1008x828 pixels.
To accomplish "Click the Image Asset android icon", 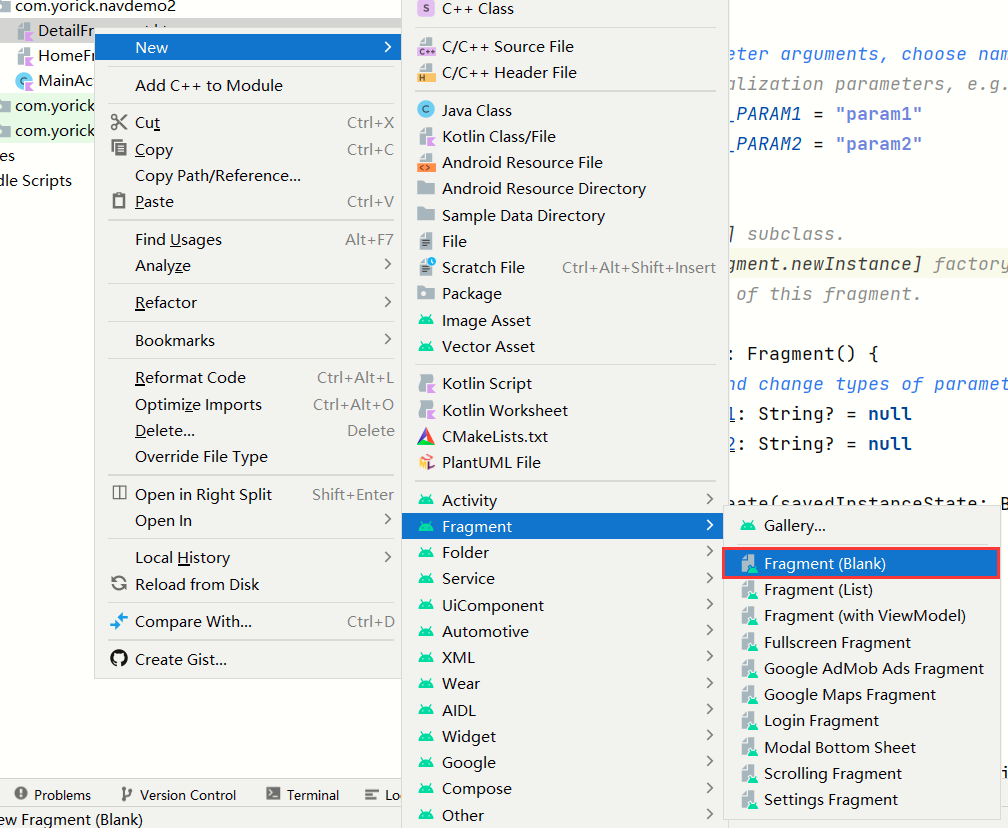I will point(426,321).
